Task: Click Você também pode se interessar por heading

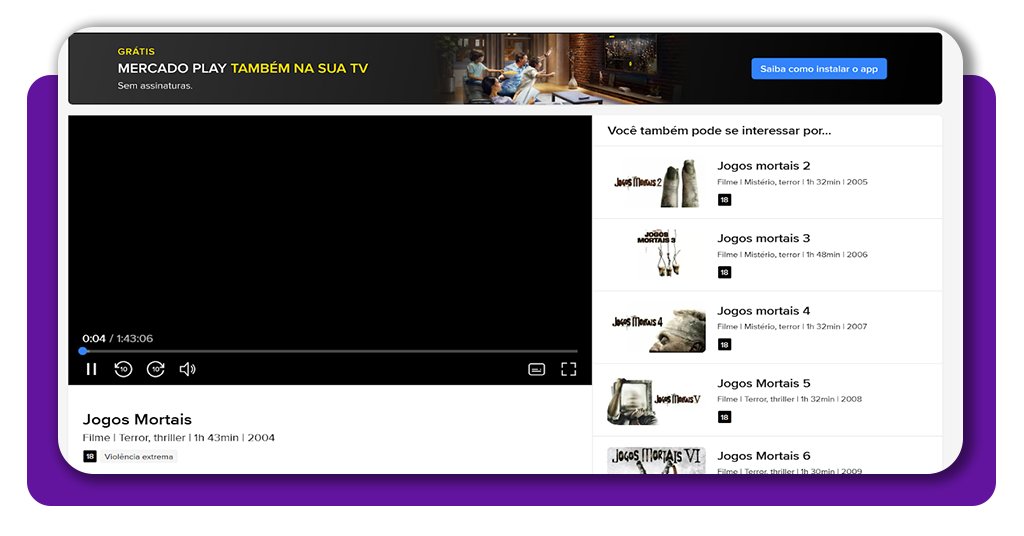Action: point(719,131)
